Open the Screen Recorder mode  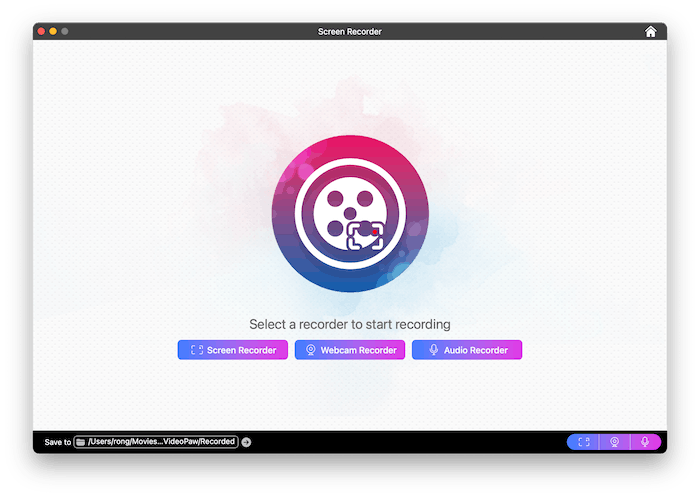click(x=233, y=350)
